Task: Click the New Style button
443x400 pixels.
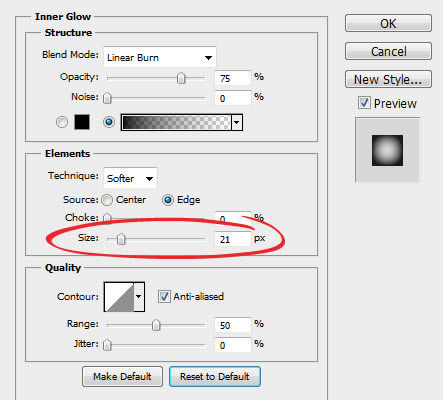Action: click(388, 79)
